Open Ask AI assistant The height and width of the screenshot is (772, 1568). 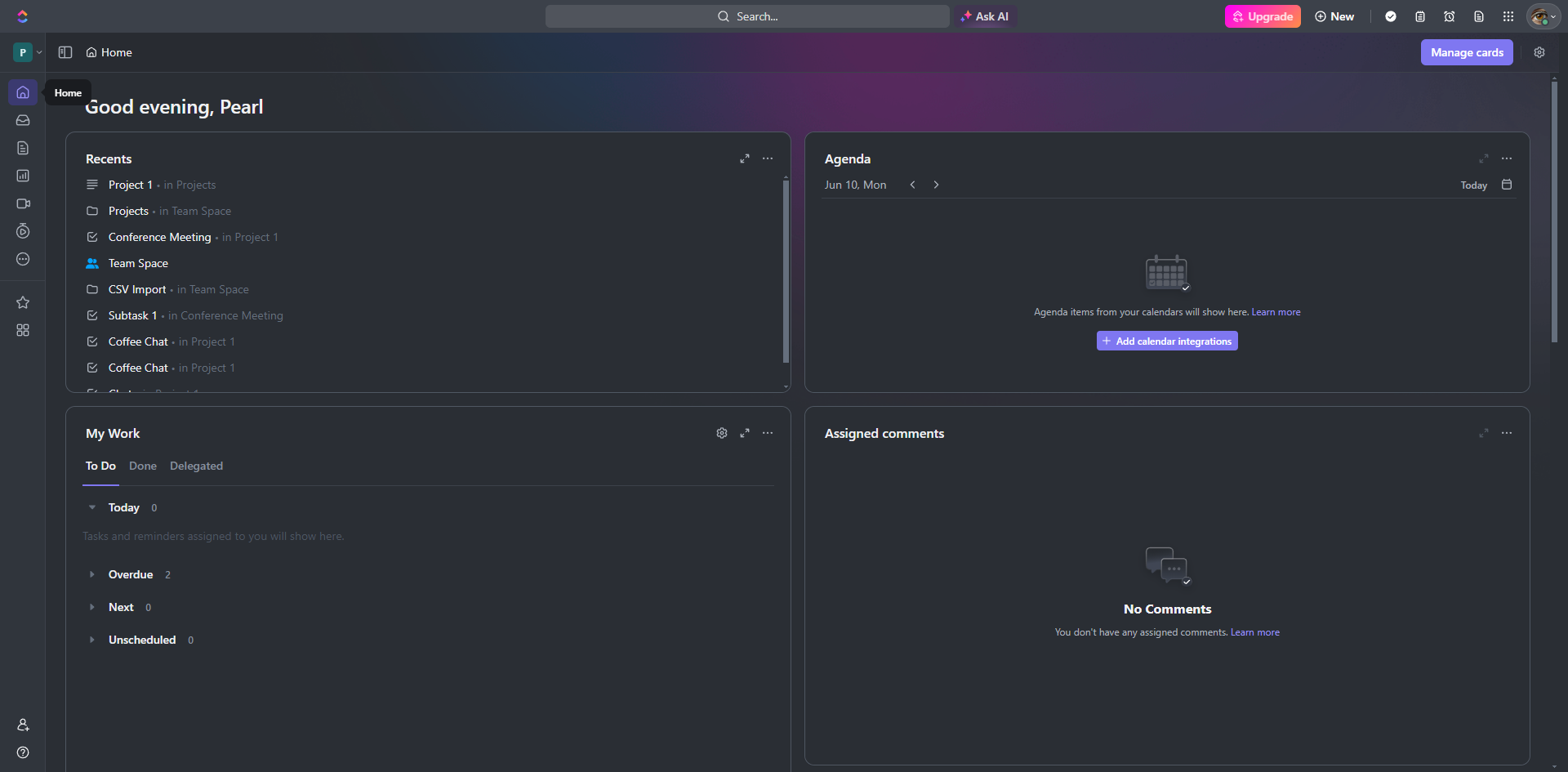pos(986,16)
